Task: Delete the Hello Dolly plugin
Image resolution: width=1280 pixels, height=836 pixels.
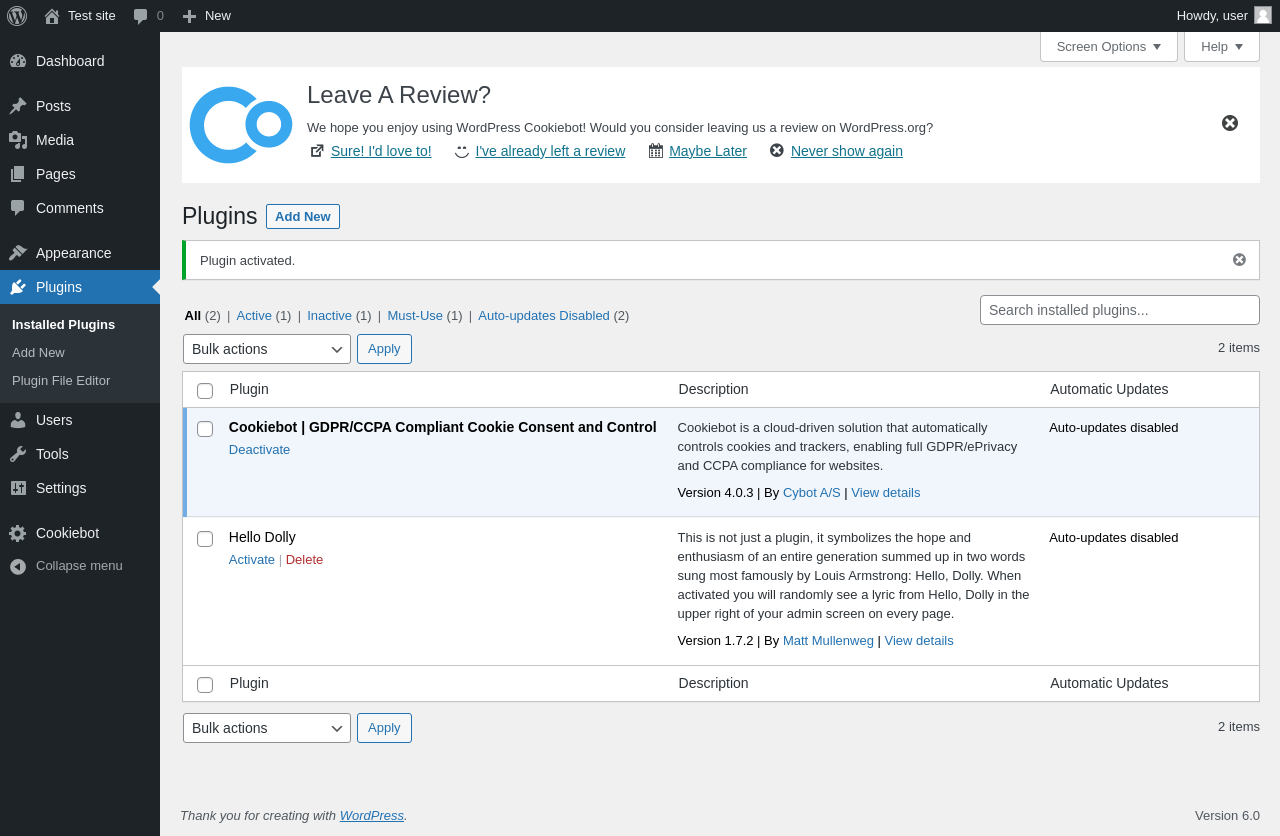Action: coord(304,559)
